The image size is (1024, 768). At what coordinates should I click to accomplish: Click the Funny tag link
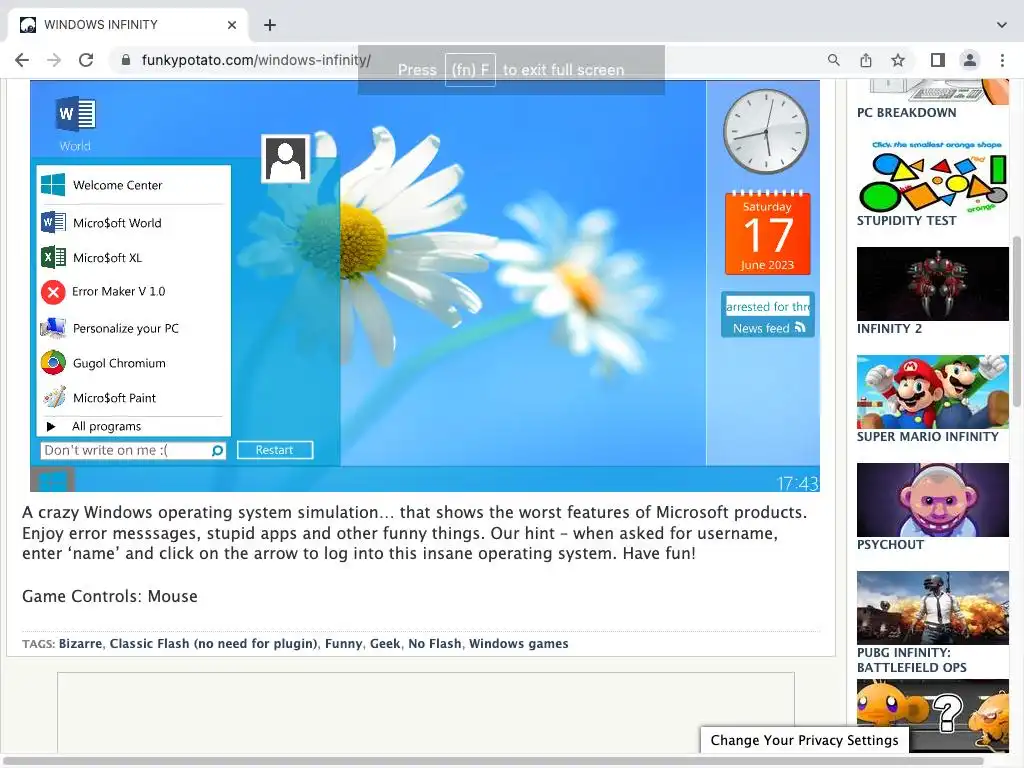tap(344, 643)
